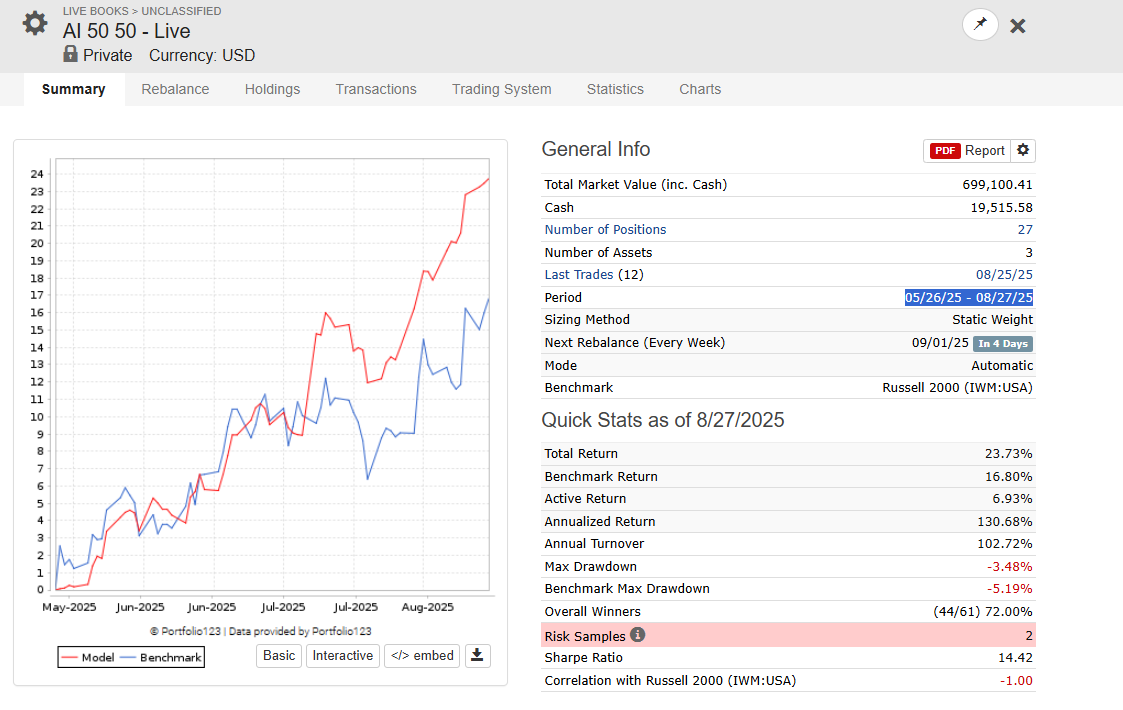Screen dimensions: 1123x710
Task: Open the Last Trades link
Action: pyautogui.click(x=579, y=274)
